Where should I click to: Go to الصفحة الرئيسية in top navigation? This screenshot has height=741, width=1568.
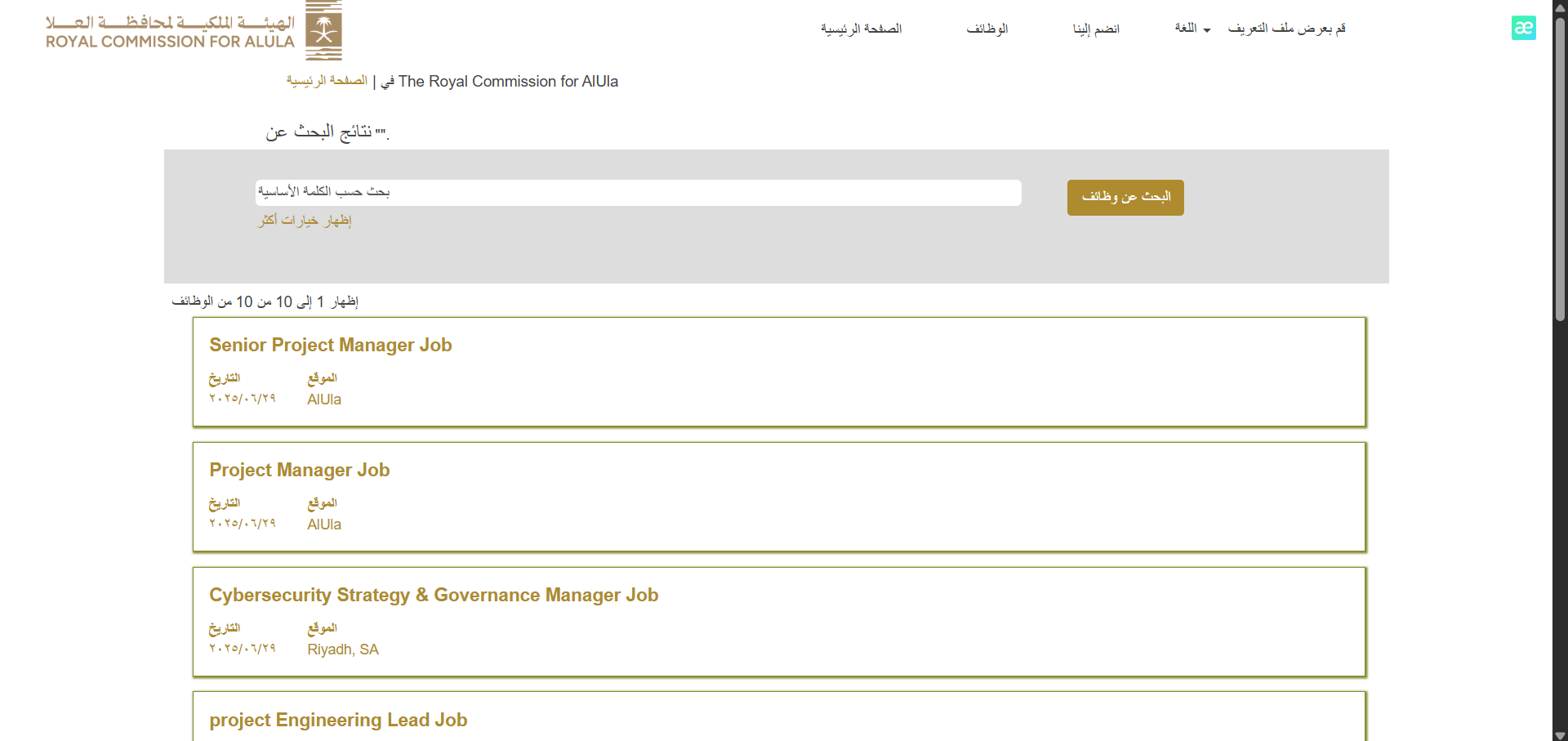(861, 29)
